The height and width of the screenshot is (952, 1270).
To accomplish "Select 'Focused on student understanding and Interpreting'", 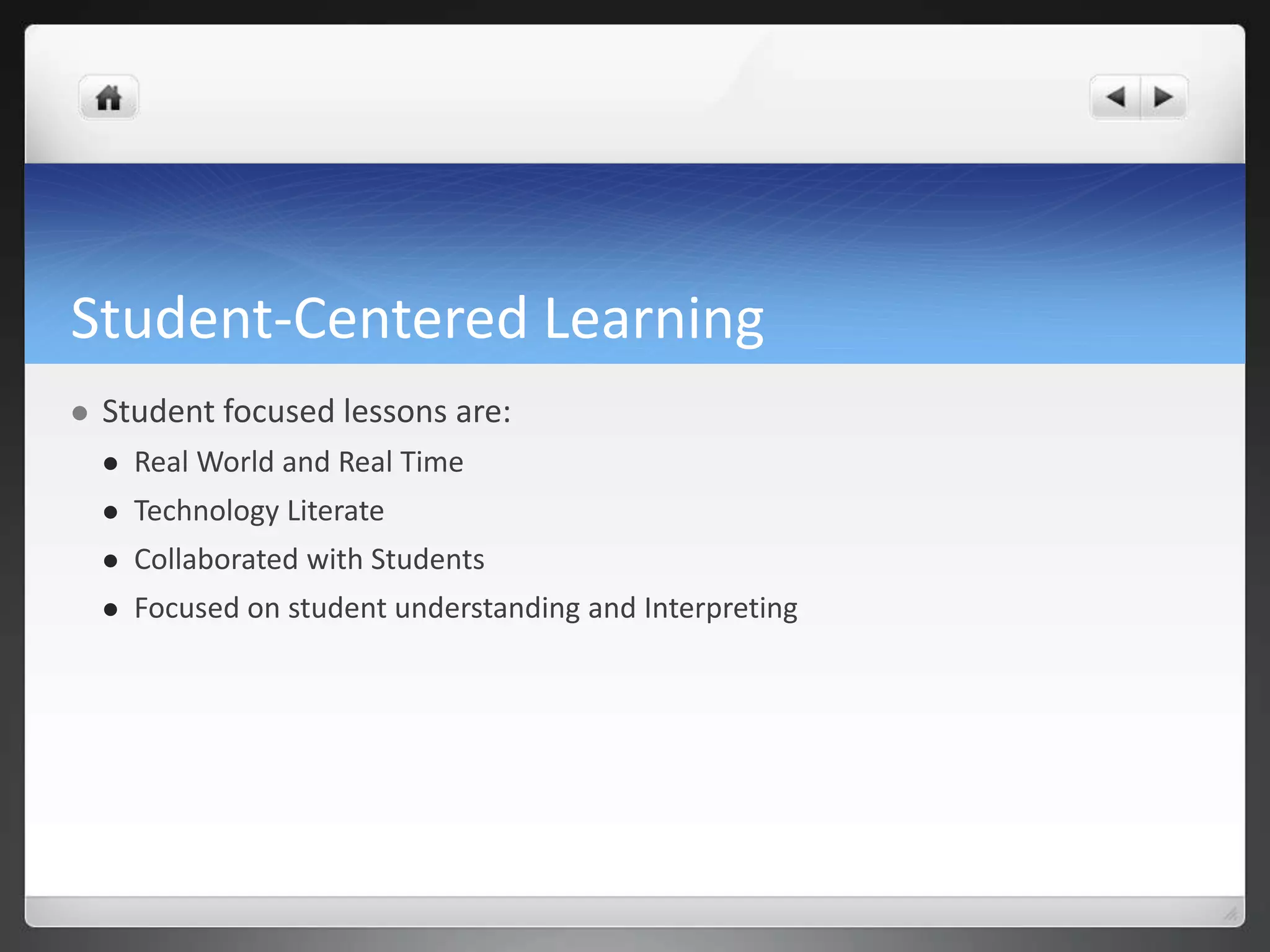I will click(x=466, y=609).
